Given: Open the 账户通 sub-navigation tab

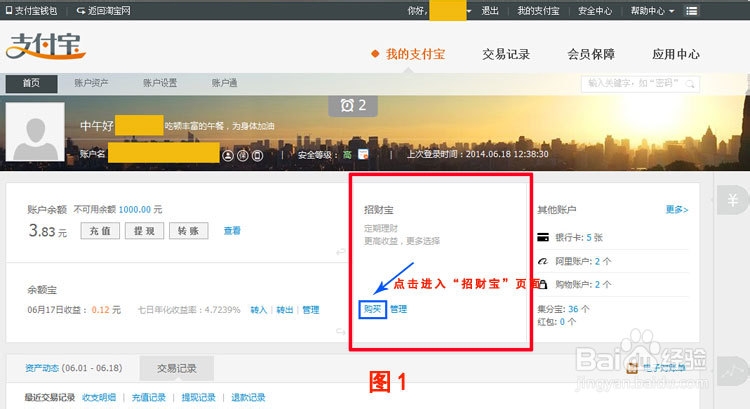Looking at the screenshot, I should [x=224, y=83].
